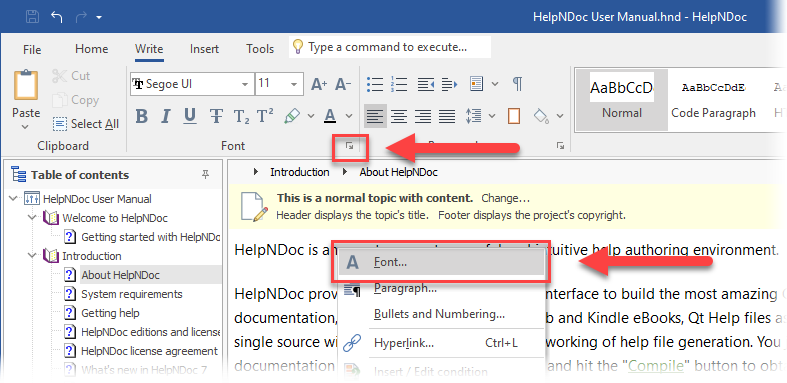
Task: Open the font size dropdown
Action: coord(294,84)
